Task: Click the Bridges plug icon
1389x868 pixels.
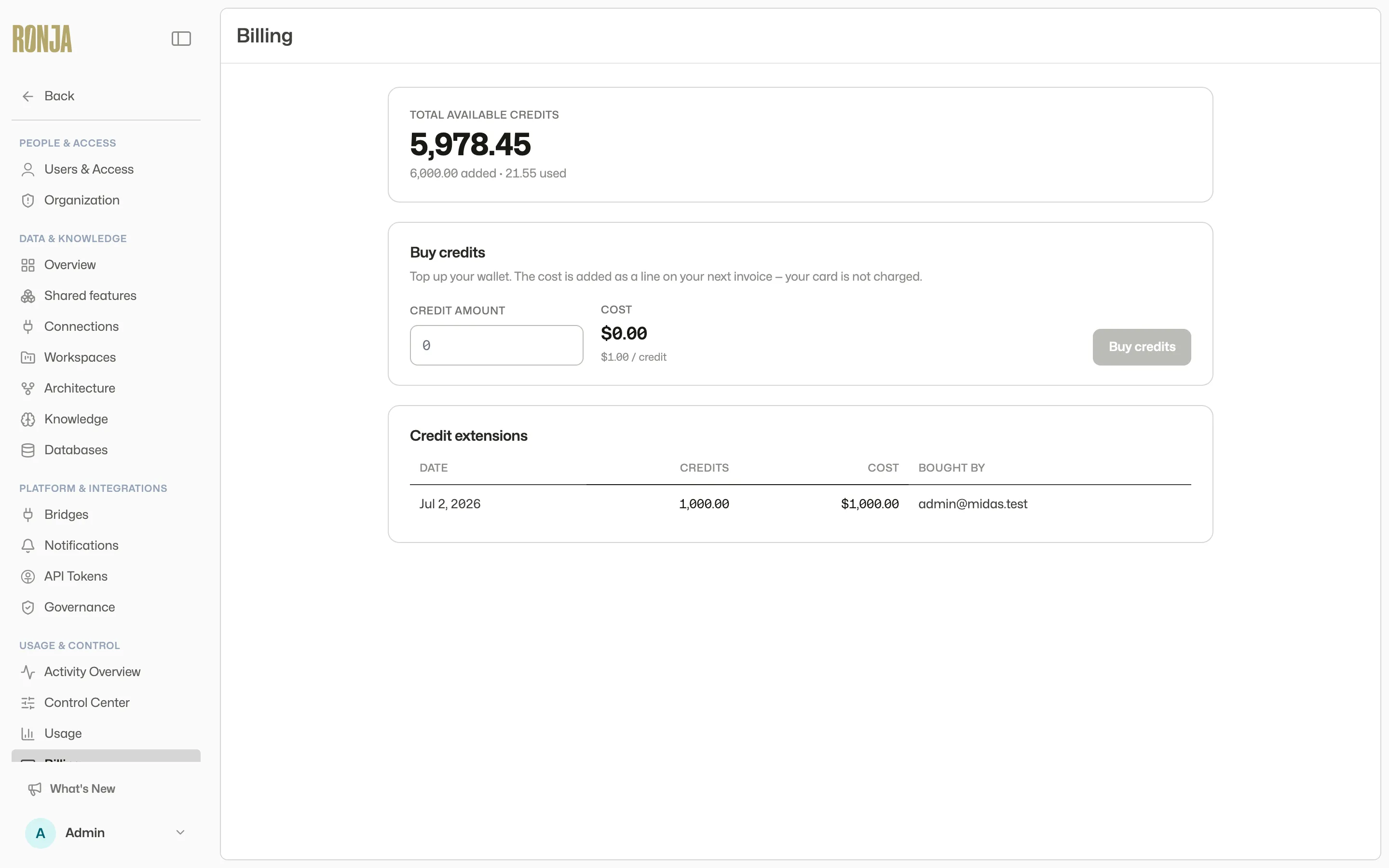Action: [27, 515]
